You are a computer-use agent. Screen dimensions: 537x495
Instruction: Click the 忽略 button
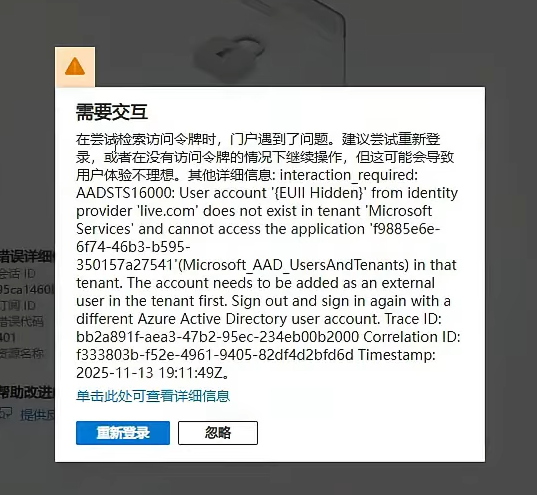[x=218, y=433]
